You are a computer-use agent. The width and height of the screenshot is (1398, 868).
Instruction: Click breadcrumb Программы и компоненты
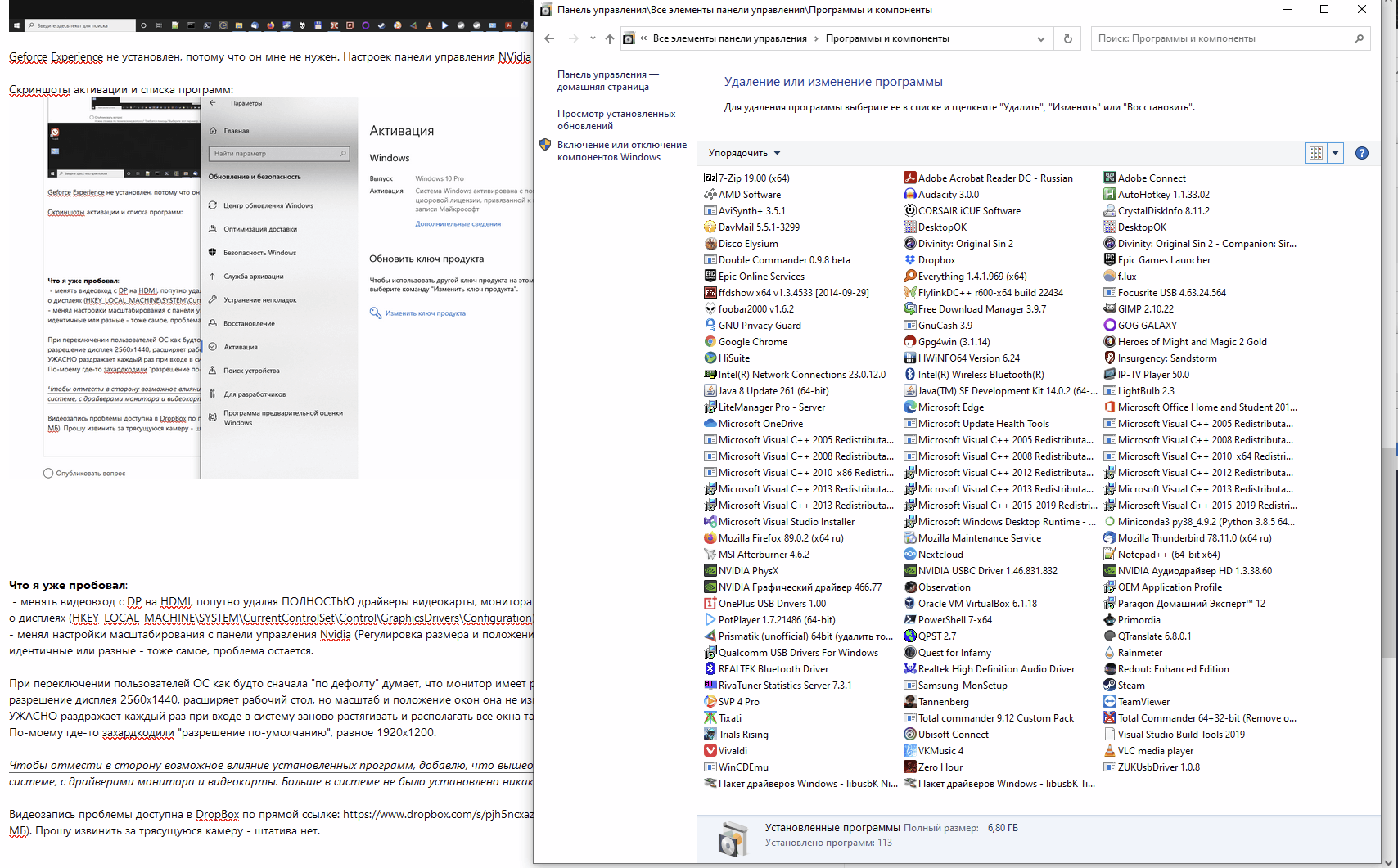coord(887,38)
